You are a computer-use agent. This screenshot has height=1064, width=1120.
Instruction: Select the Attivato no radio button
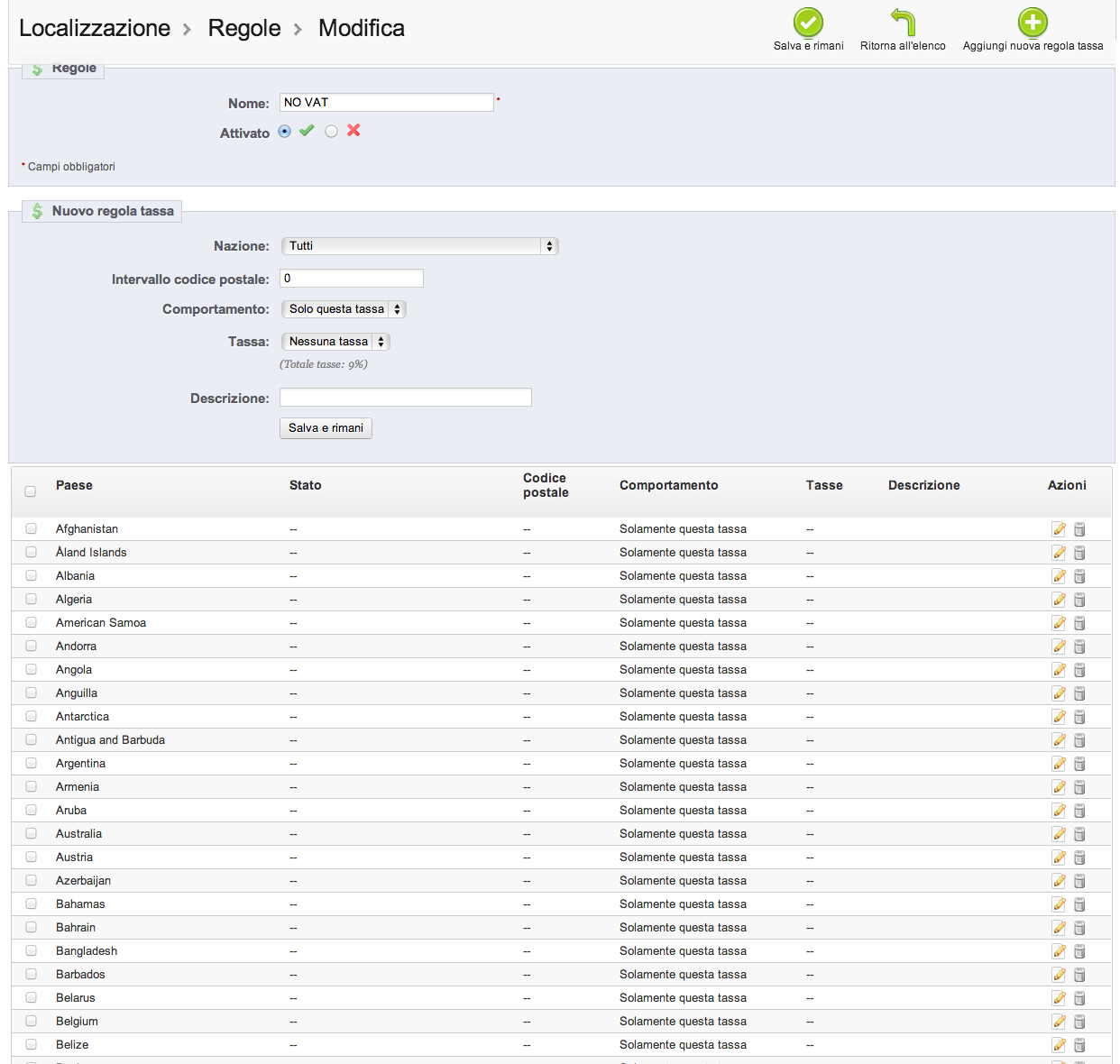pyautogui.click(x=332, y=132)
